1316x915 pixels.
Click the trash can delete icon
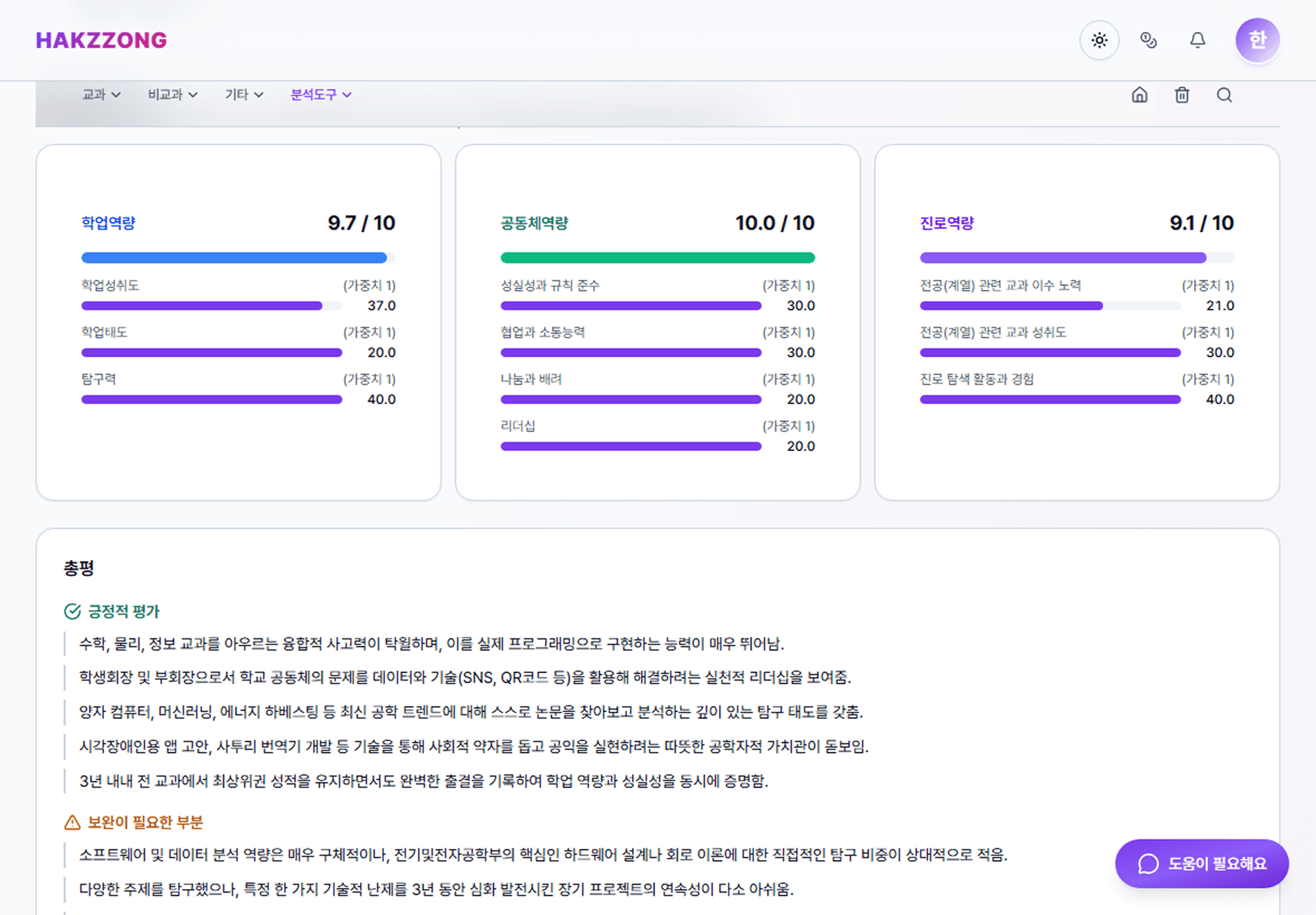(1181, 95)
